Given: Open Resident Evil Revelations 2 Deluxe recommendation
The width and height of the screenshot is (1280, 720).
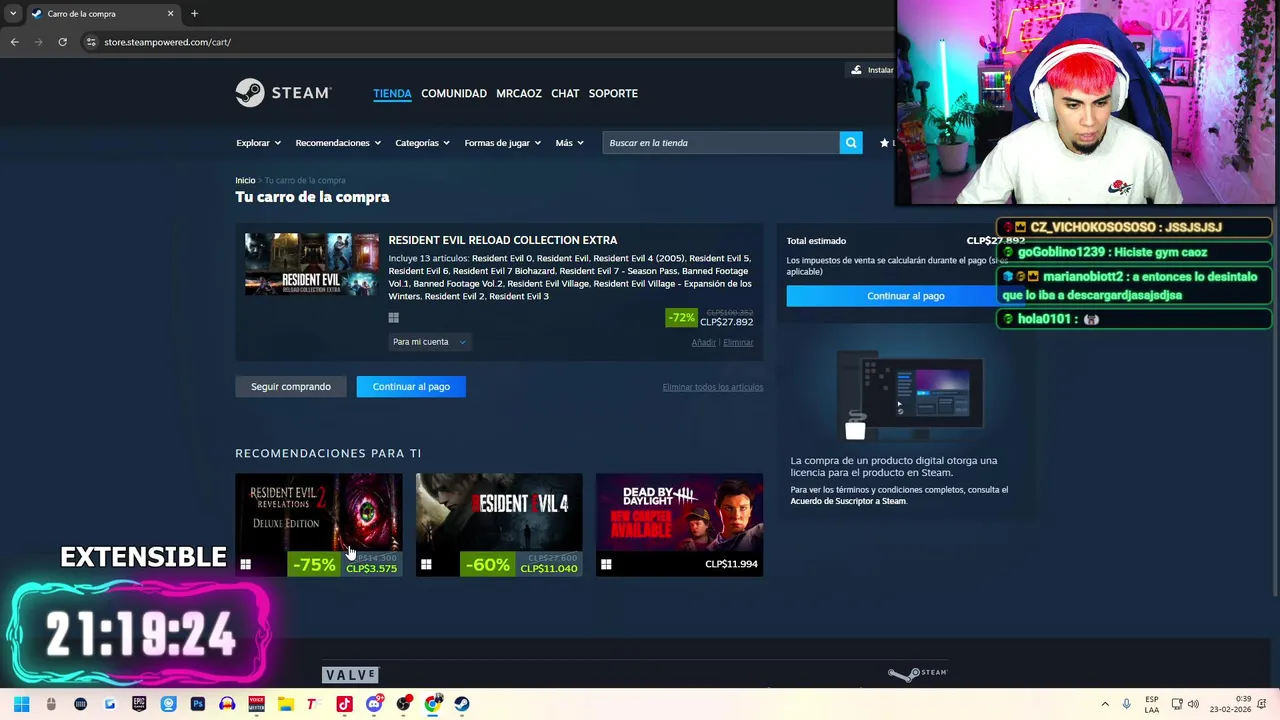Looking at the screenshot, I should 318,525.
